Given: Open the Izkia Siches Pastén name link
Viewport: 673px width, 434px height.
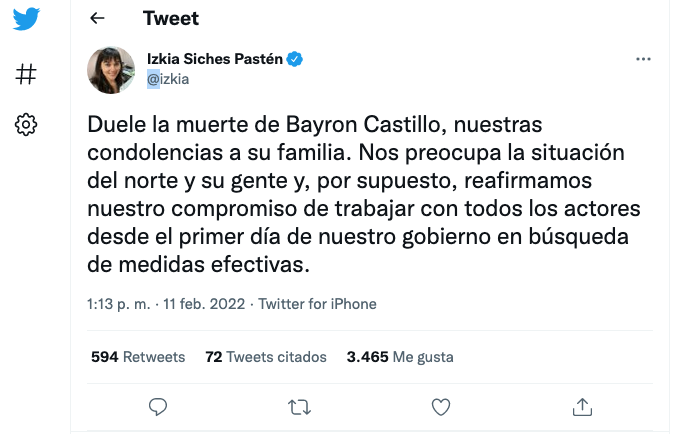Looking at the screenshot, I should [215, 59].
